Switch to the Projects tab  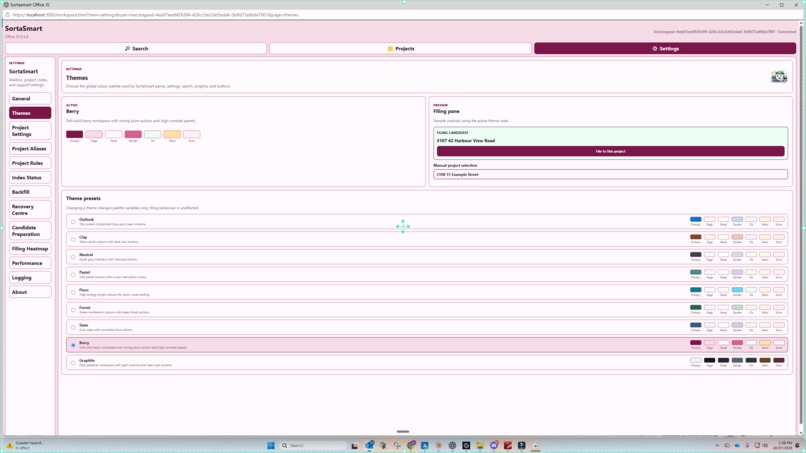(x=400, y=48)
